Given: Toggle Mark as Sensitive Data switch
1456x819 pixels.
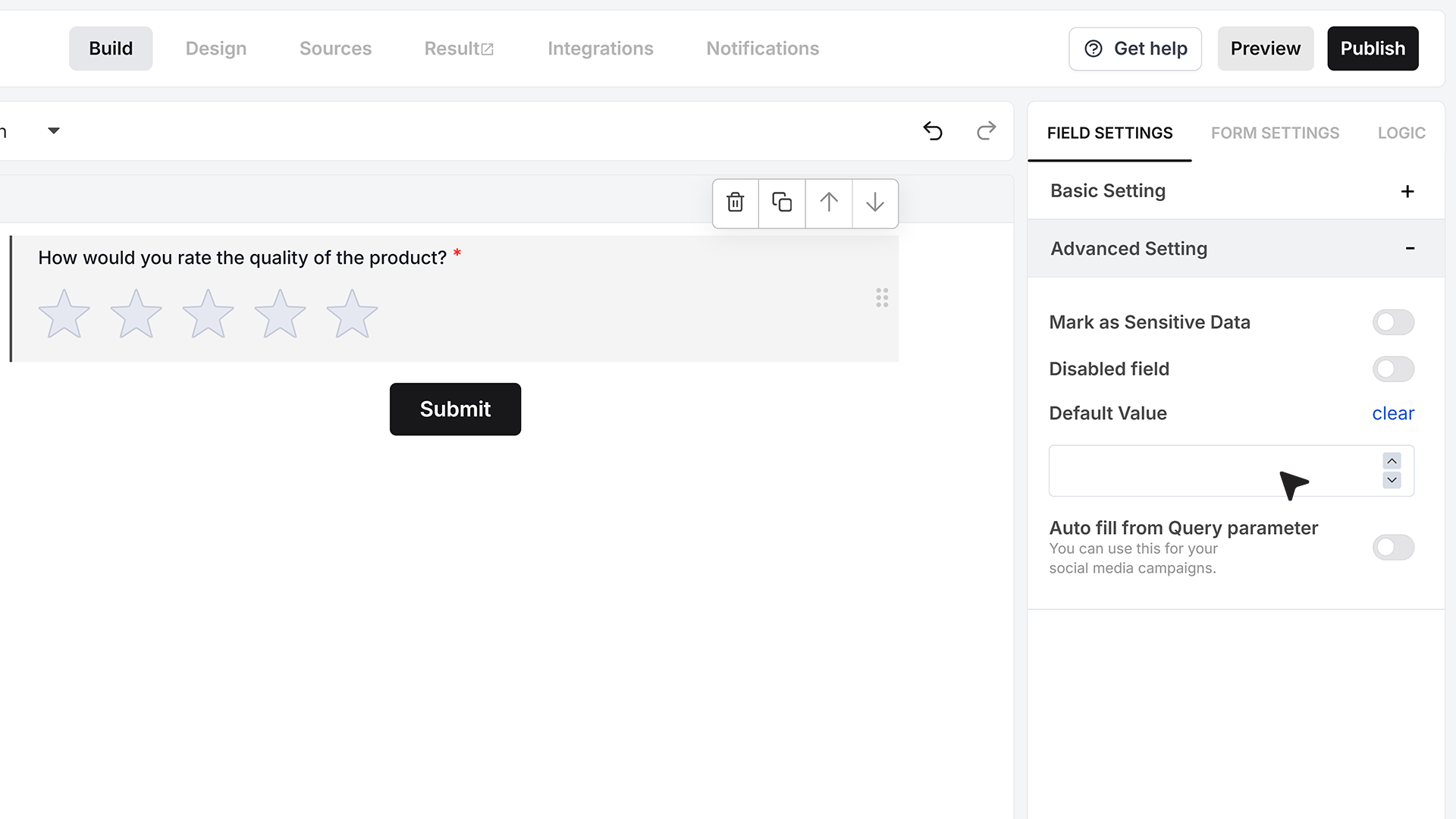Looking at the screenshot, I should (x=1393, y=322).
